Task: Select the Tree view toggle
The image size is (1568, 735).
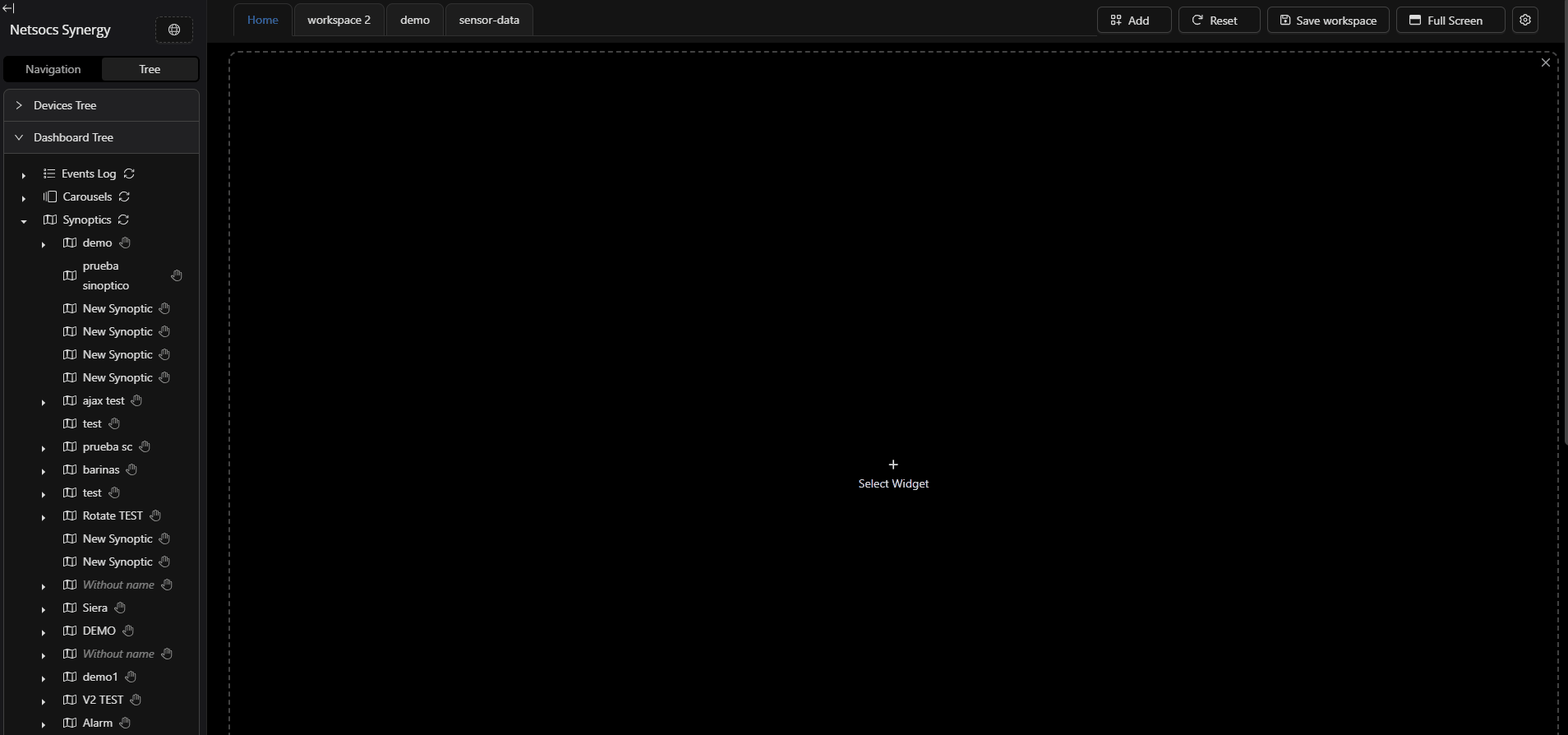Action: (150, 69)
